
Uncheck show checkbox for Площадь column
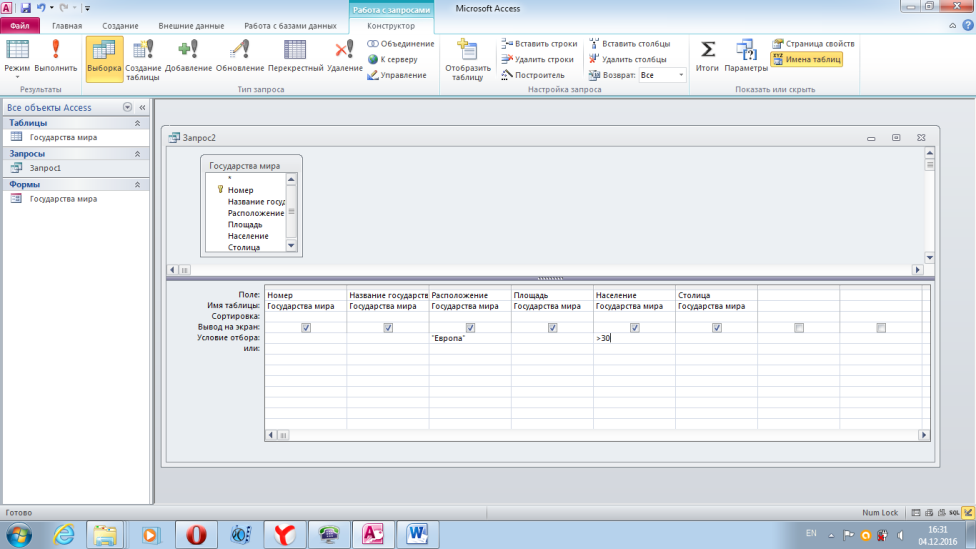pos(552,327)
